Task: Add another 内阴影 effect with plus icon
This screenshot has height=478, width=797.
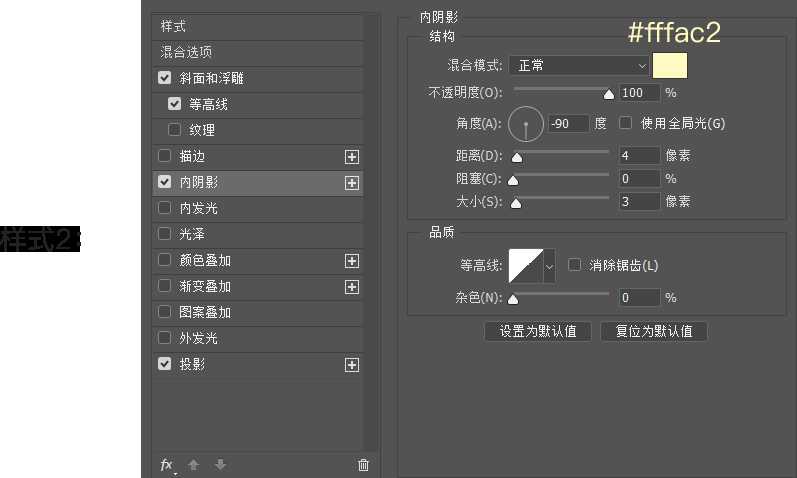Action: click(351, 183)
